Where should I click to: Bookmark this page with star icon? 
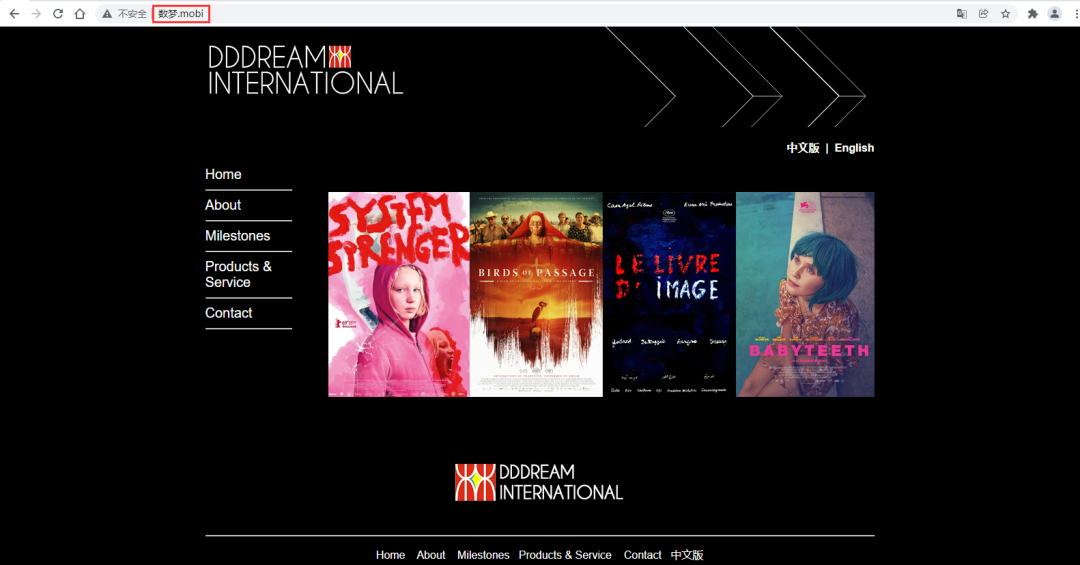pos(1006,14)
